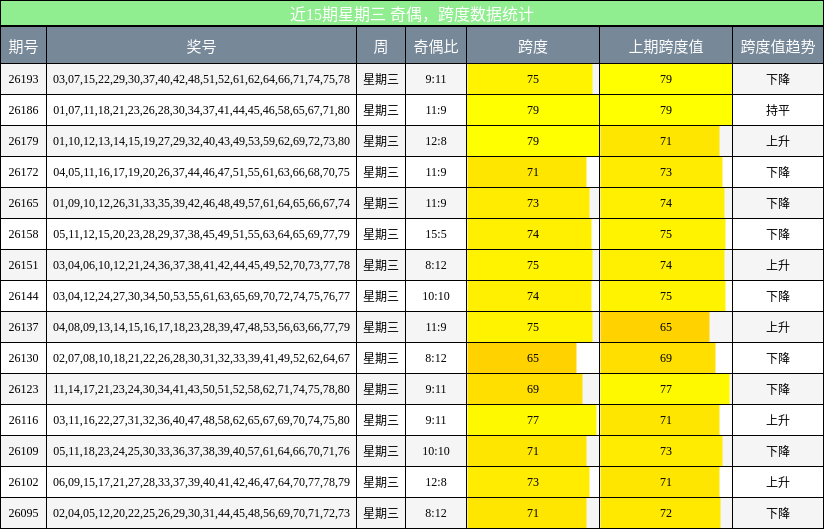This screenshot has height=529, width=824.
Task: Click winning numbers of issue 26179
Action: (x=201, y=141)
